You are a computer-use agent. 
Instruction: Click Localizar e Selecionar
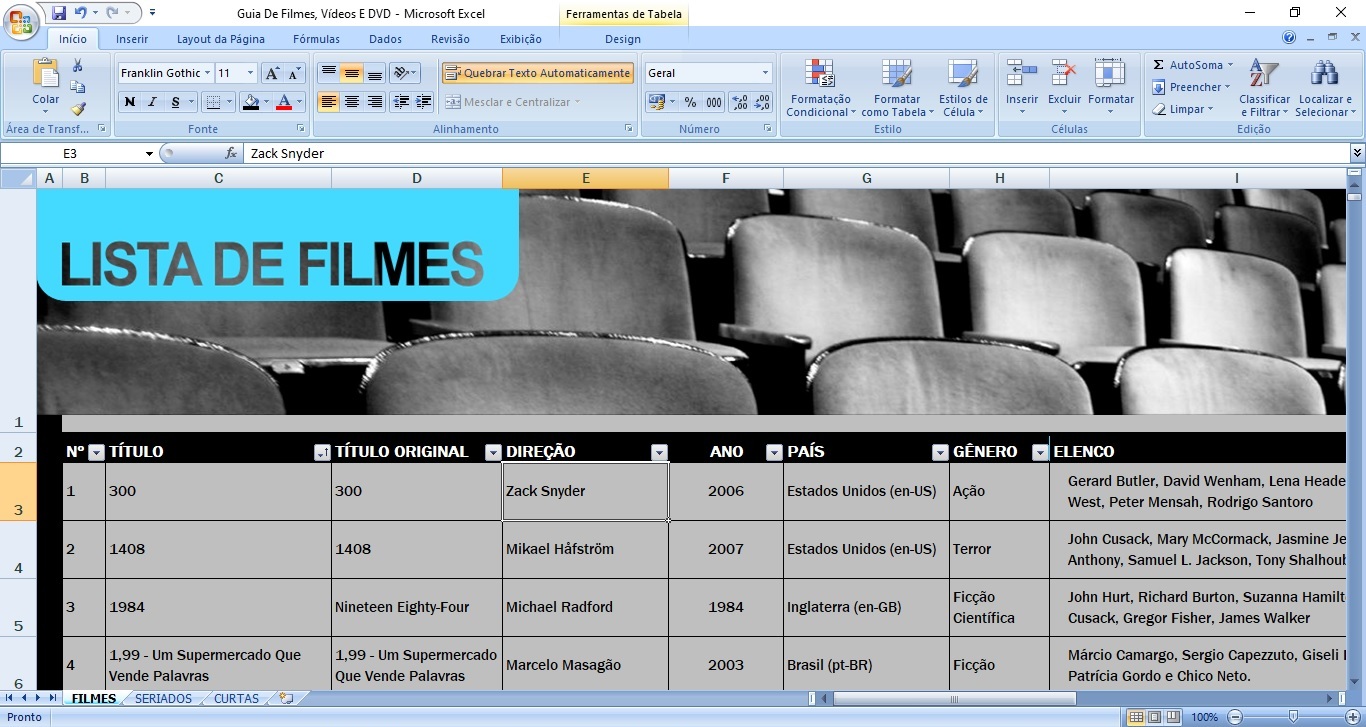click(1326, 88)
